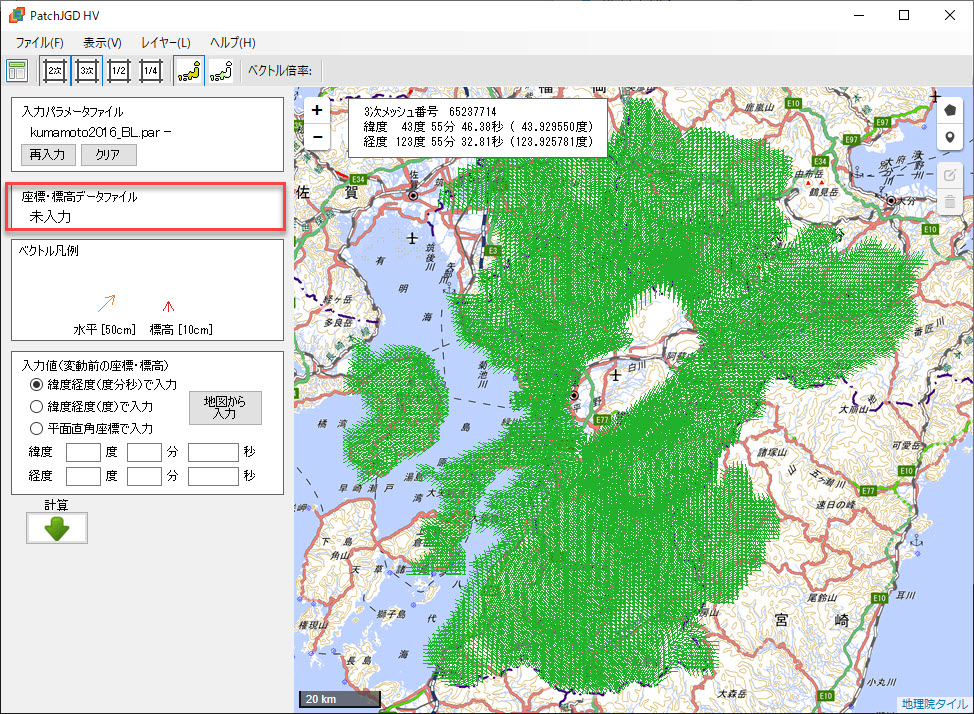This screenshot has width=974, height=714.
Task: Show the 1/4 mesh grid
Action: coord(150,71)
